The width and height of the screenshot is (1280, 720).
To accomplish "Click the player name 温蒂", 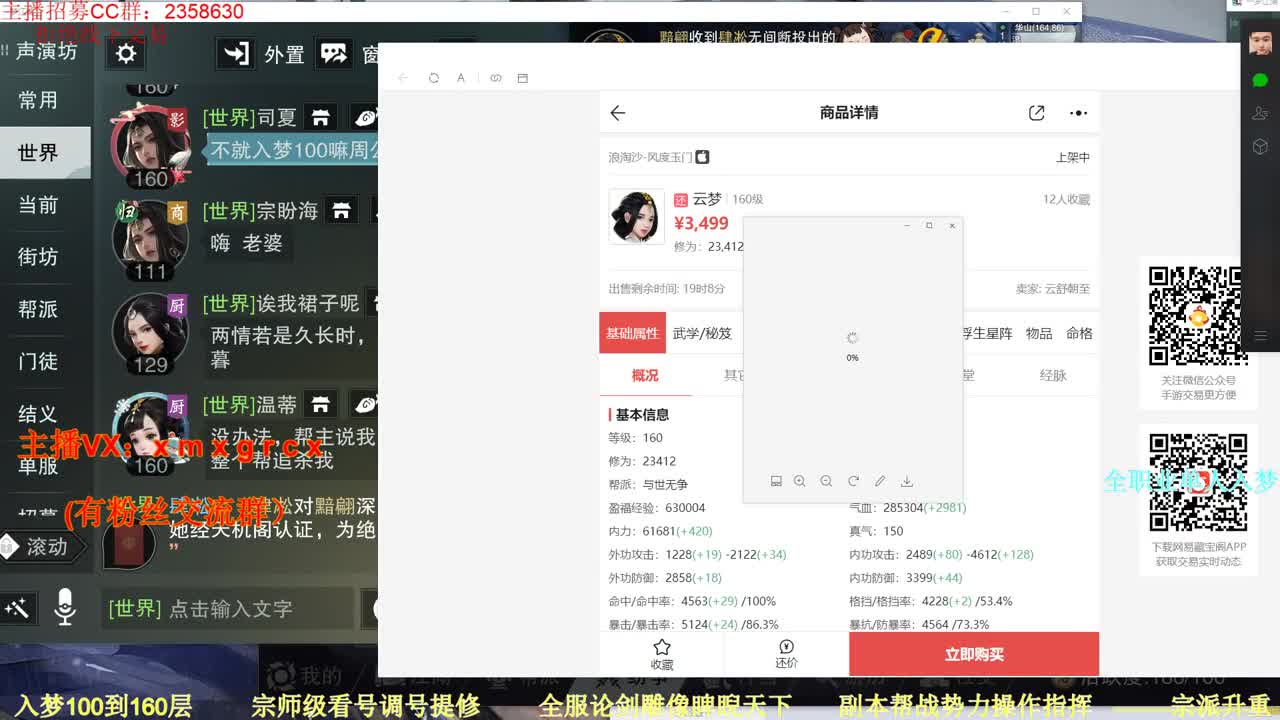I will (x=277, y=404).
